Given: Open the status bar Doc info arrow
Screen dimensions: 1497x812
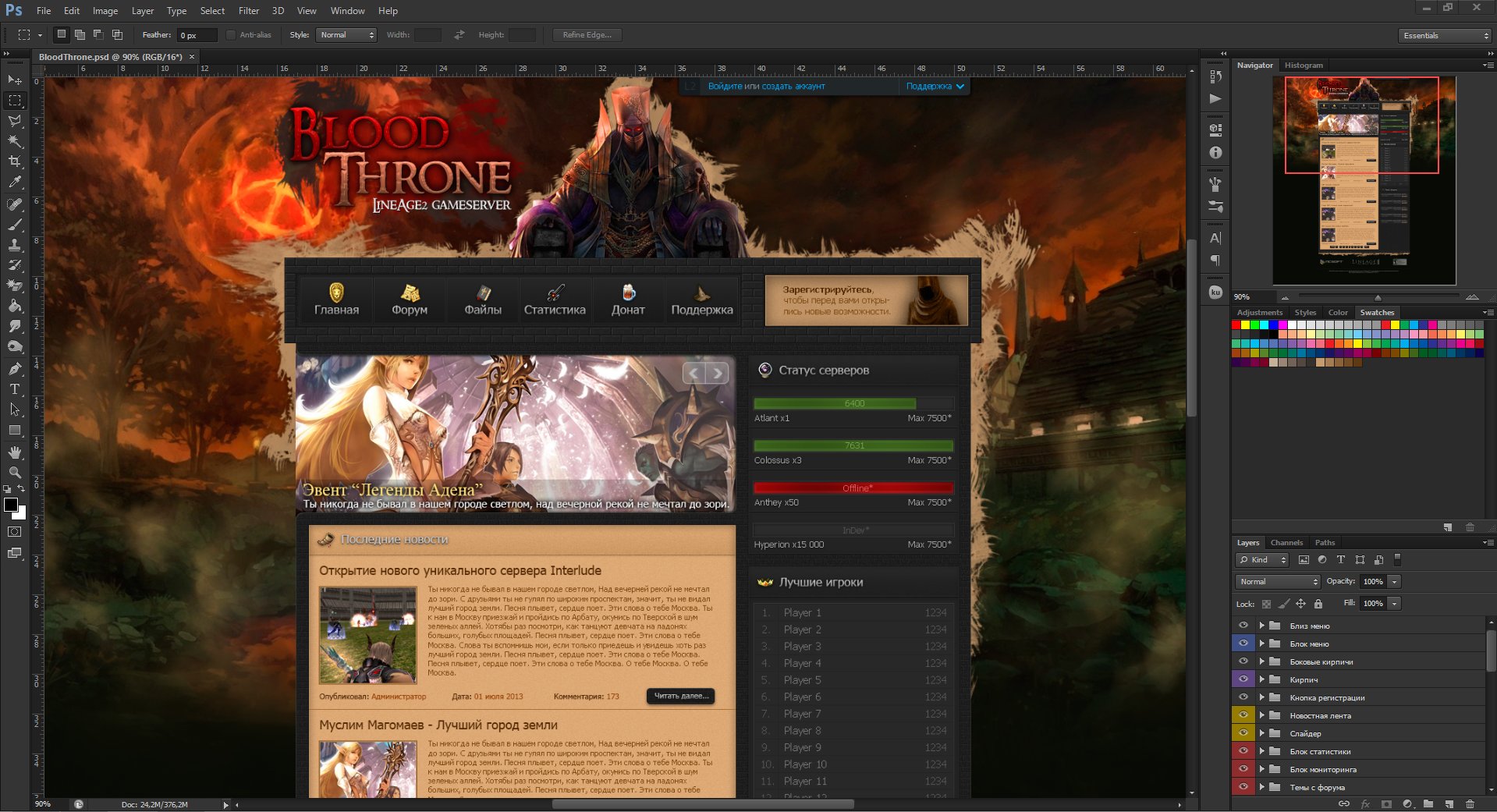Looking at the screenshot, I should 226,804.
